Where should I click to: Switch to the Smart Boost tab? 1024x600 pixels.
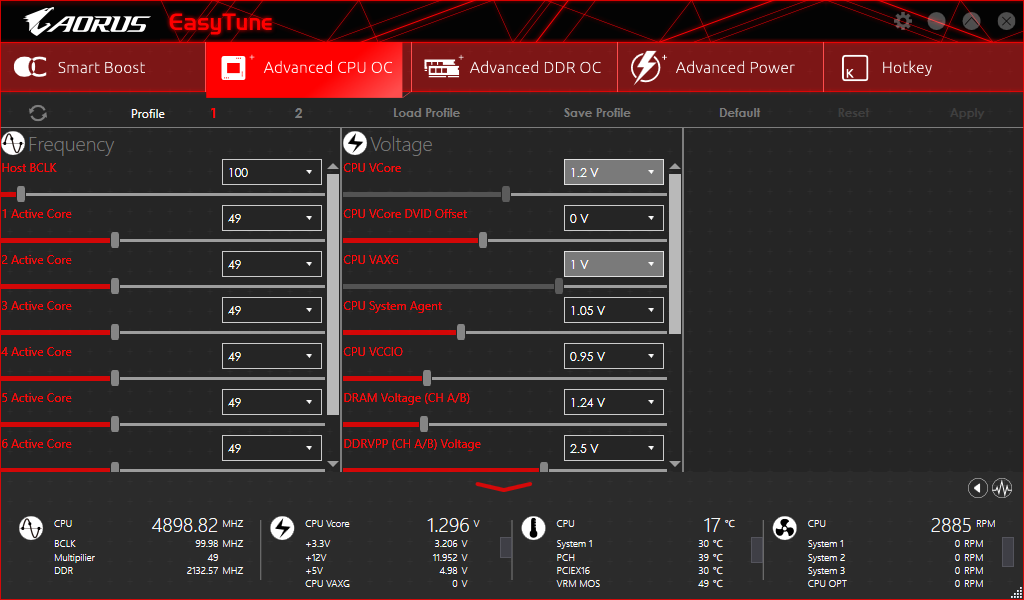103,67
